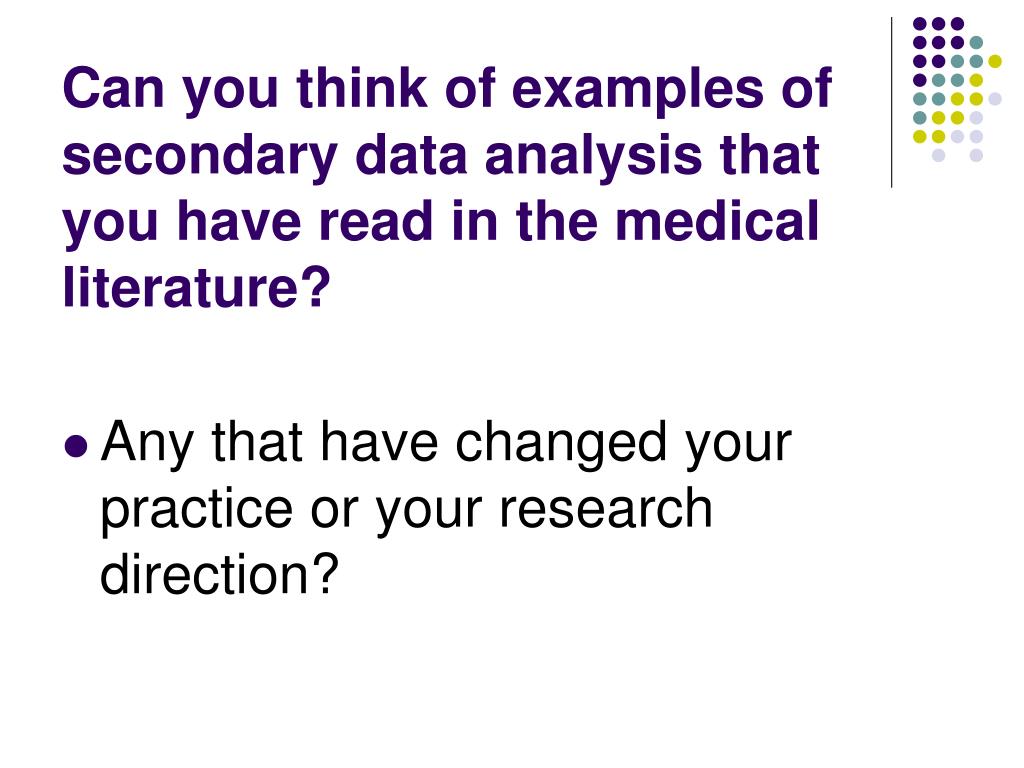Viewport: 1024px width, 768px height.
Task: Click the teal dot in the second dot row
Action: coord(976,42)
